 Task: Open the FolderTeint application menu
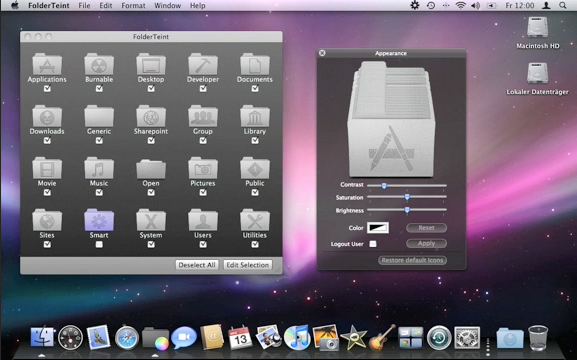[49, 6]
